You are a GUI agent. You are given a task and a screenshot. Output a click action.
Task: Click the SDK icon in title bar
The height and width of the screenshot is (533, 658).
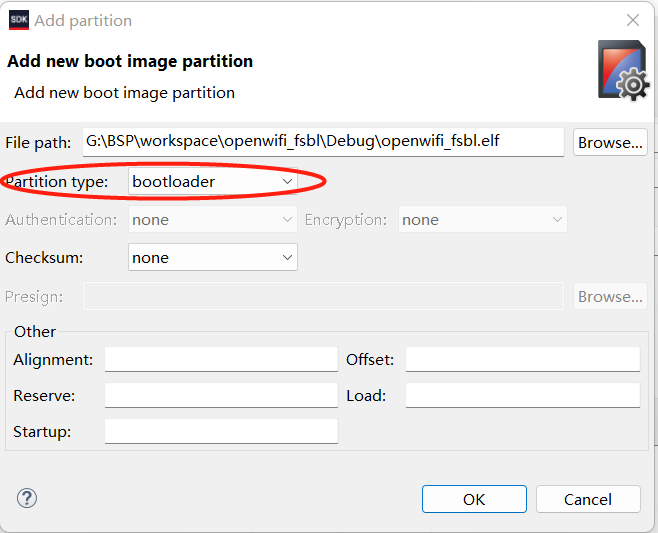click(18, 20)
